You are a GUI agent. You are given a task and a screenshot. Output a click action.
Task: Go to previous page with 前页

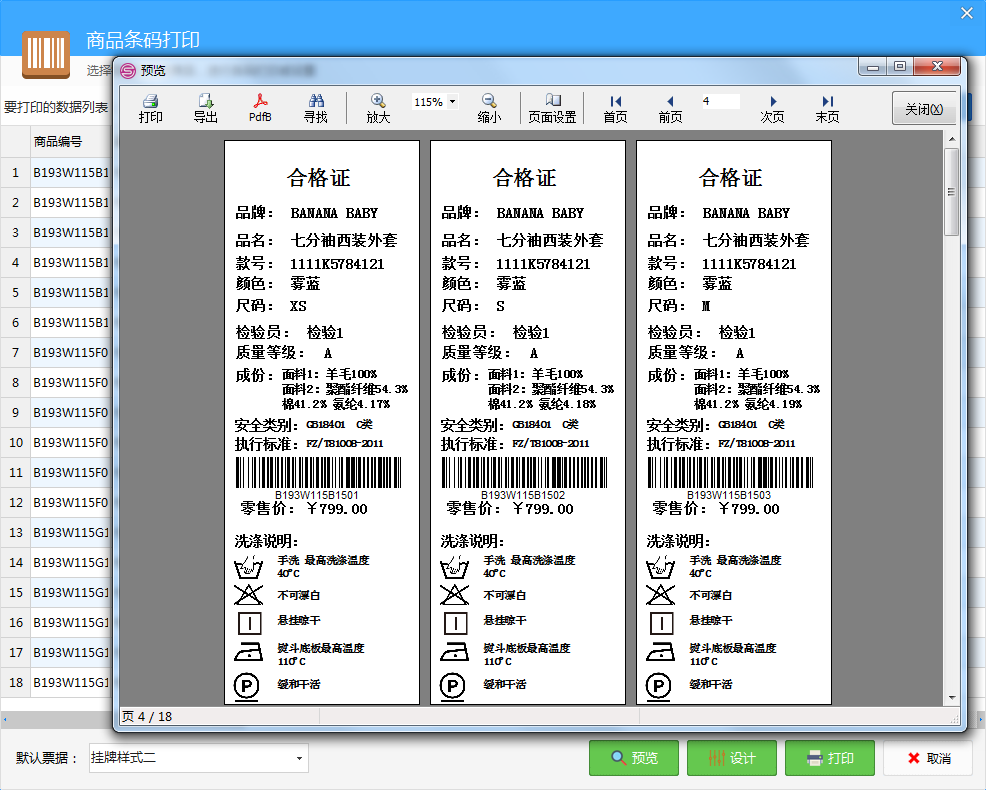click(670, 108)
